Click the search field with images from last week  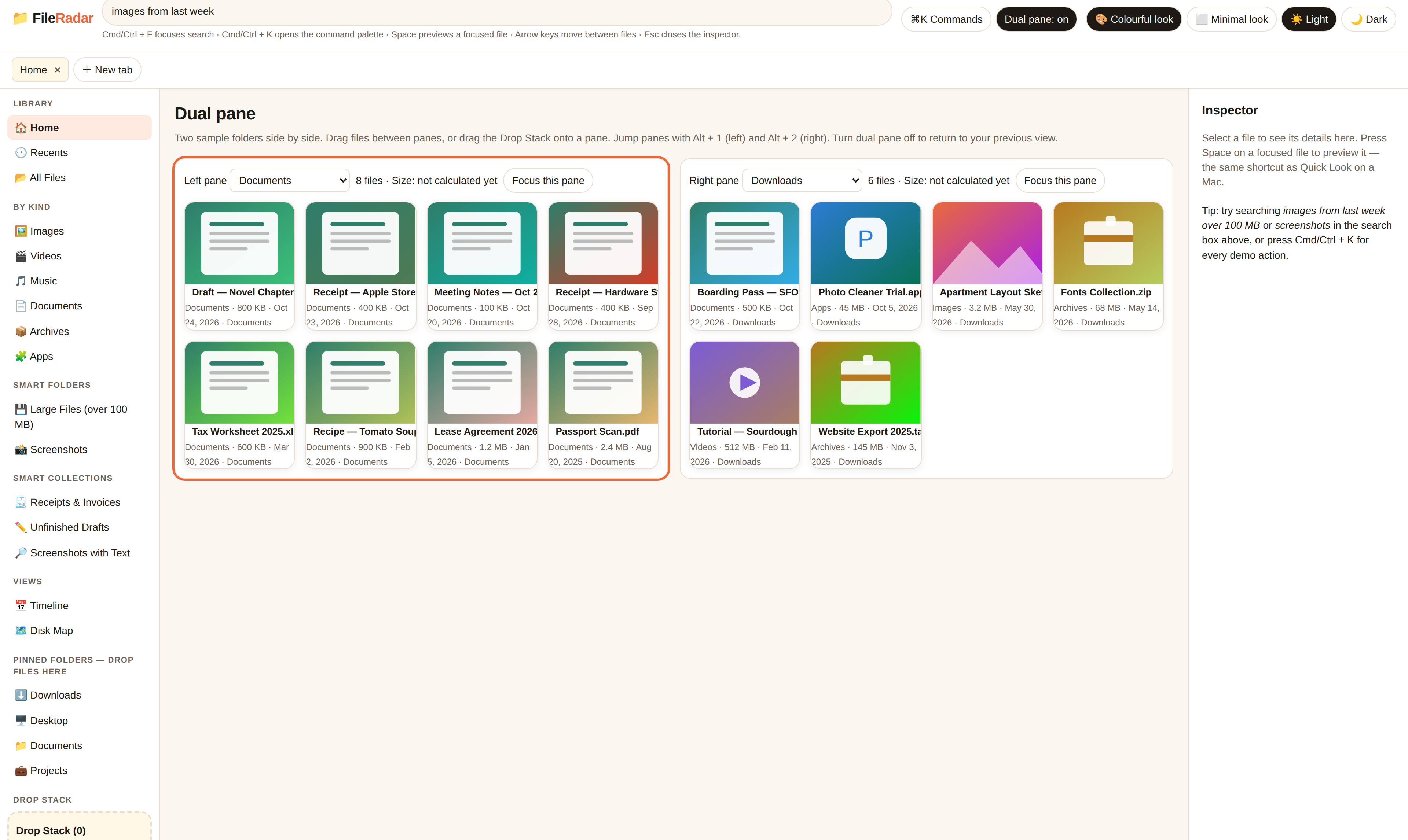496,11
